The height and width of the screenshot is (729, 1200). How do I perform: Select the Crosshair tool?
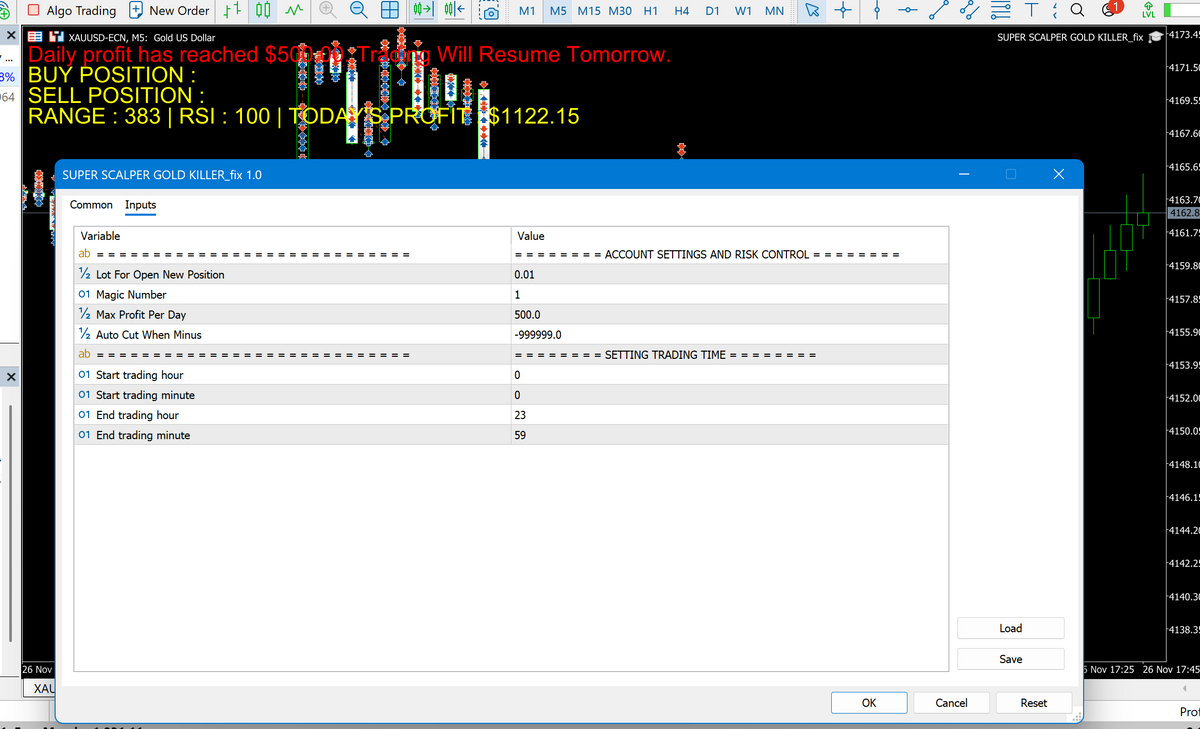[843, 11]
